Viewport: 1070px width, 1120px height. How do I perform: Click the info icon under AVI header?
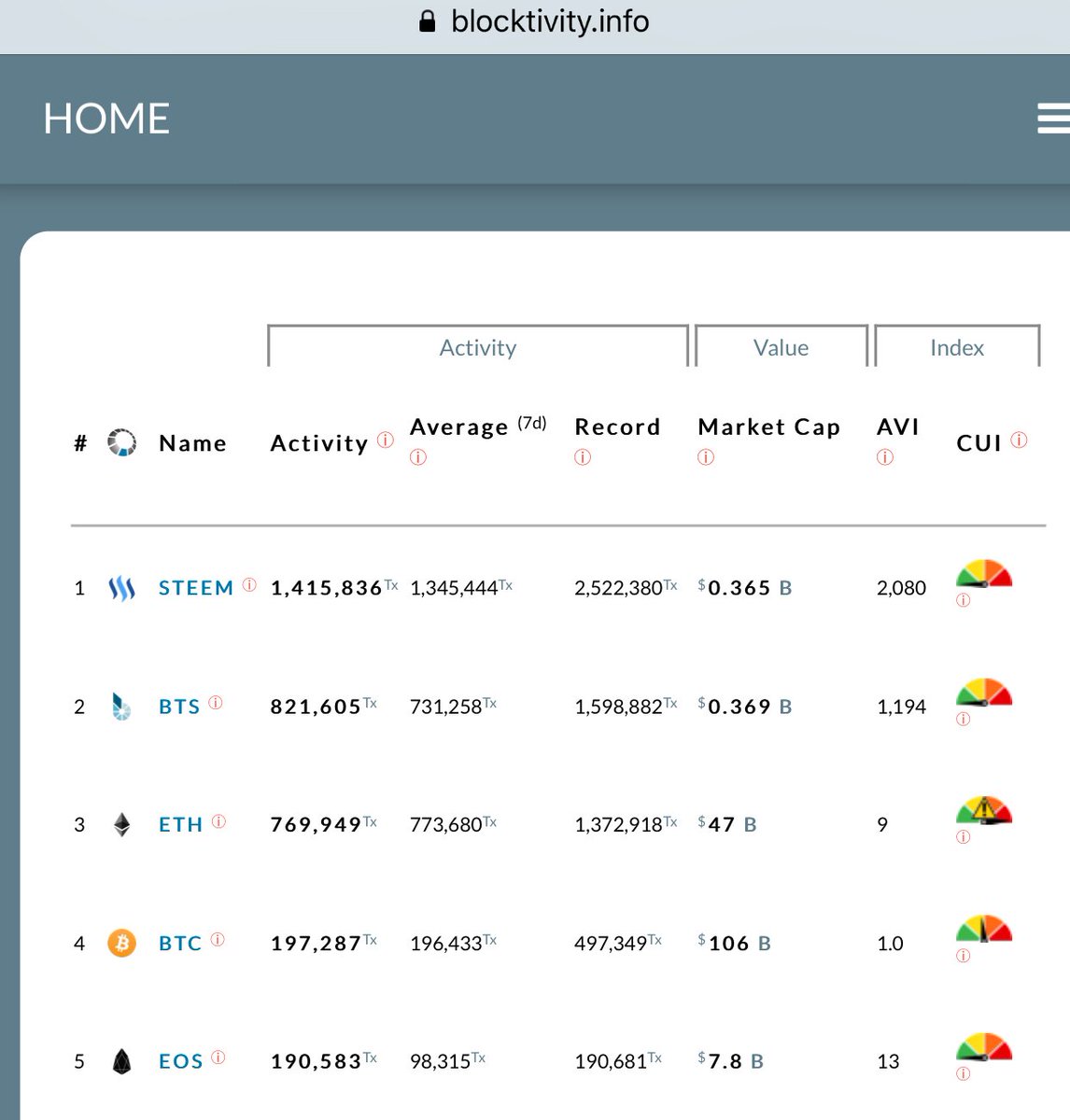coord(885,457)
